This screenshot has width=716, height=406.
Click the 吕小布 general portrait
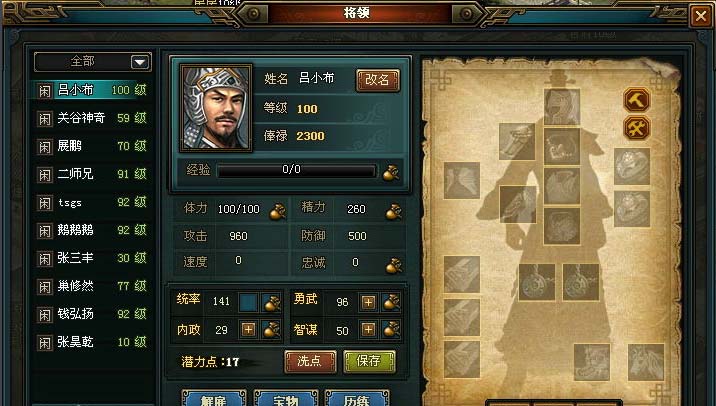pyautogui.click(x=216, y=107)
